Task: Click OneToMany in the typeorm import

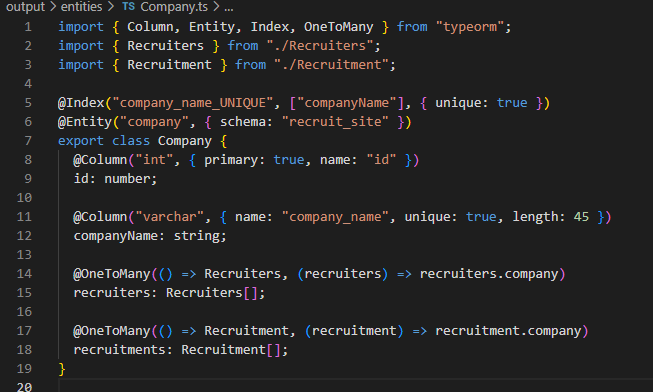Action: (x=339, y=27)
